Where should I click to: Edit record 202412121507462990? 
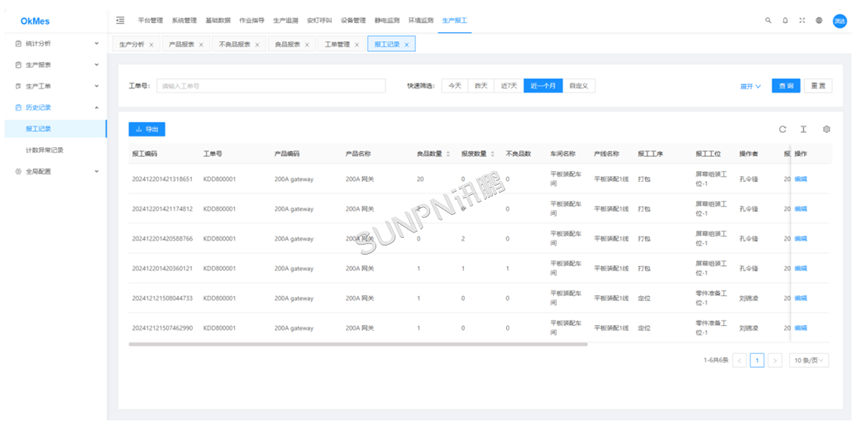tap(801, 328)
